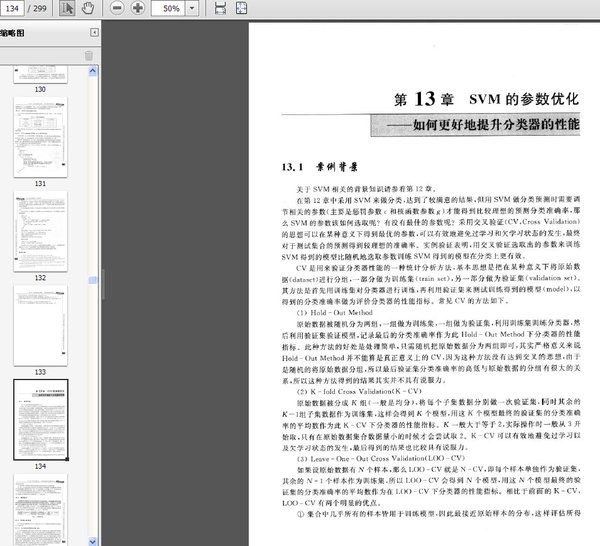Delete thumbnail using trash can icon
The height and width of the screenshot is (546, 600).
coord(89,56)
